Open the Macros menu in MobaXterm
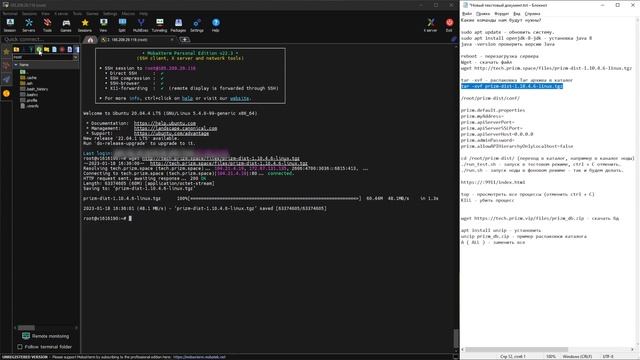 tap(128, 13)
